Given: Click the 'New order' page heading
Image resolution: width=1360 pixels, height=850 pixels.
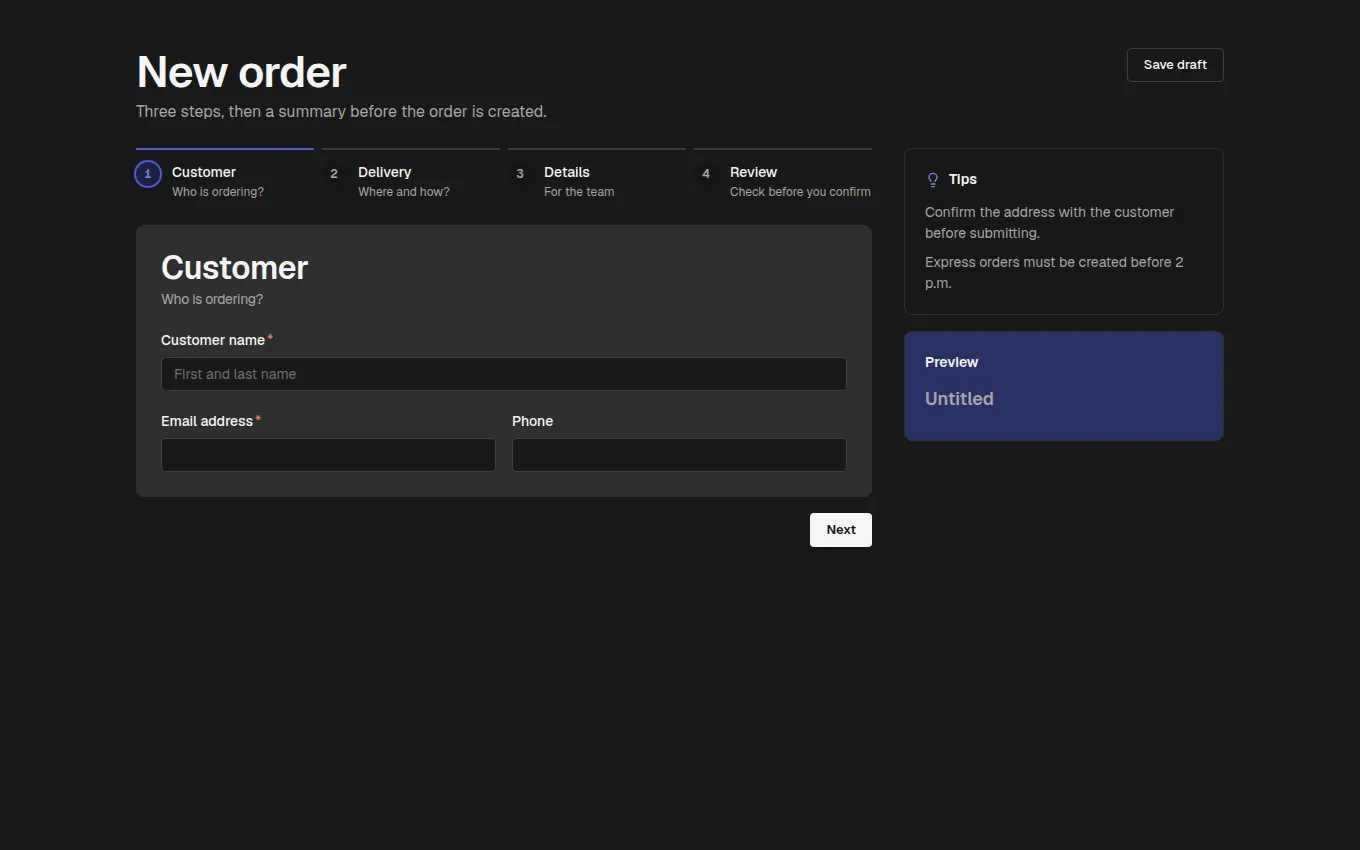Looking at the screenshot, I should pyautogui.click(x=241, y=72).
